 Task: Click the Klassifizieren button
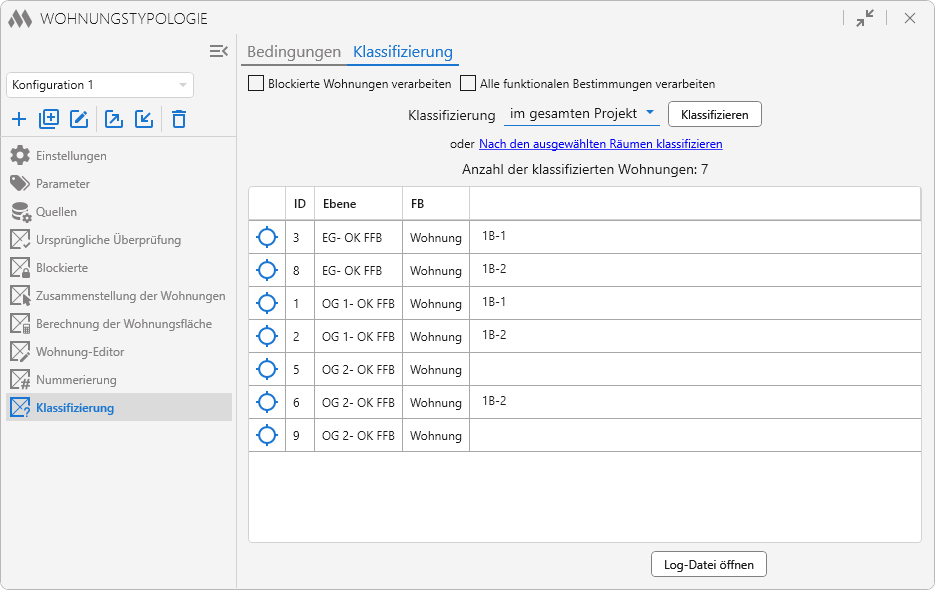click(714, 115)
